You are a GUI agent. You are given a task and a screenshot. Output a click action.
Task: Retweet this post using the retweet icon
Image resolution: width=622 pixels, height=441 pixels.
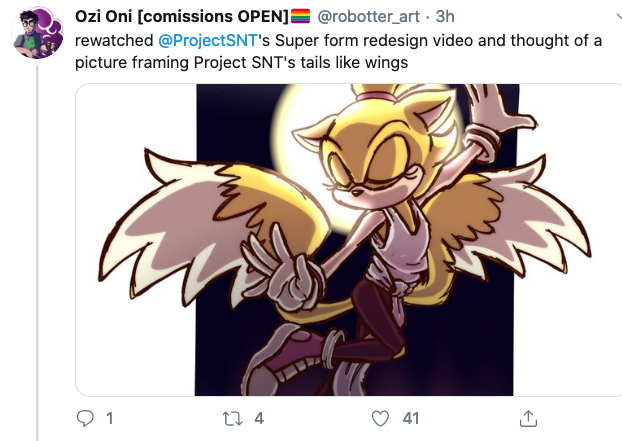click(x=232, y=419)
